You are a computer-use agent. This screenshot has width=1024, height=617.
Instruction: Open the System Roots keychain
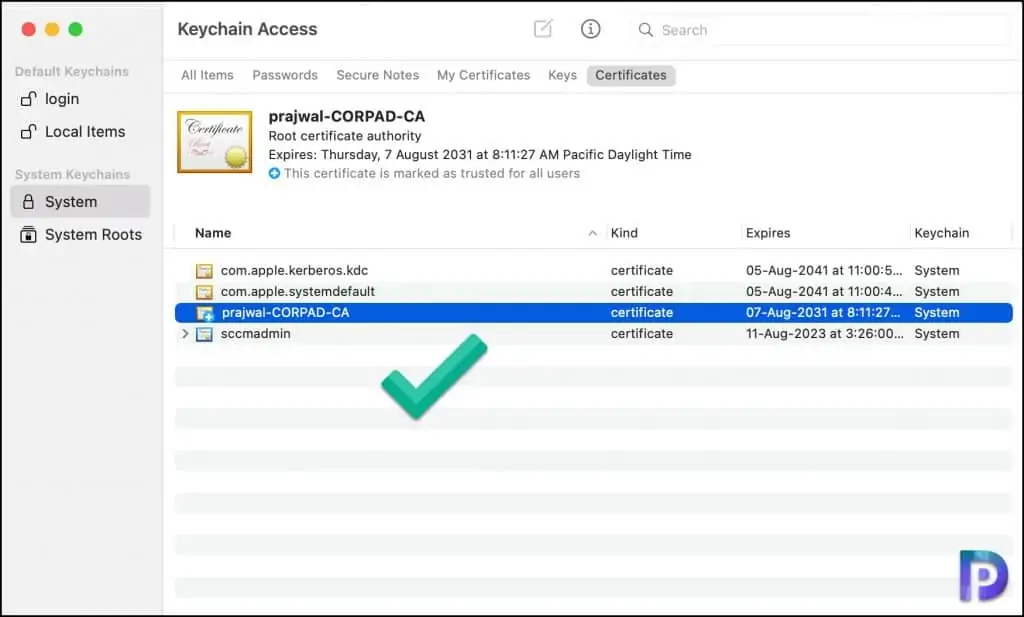point(80,234)
